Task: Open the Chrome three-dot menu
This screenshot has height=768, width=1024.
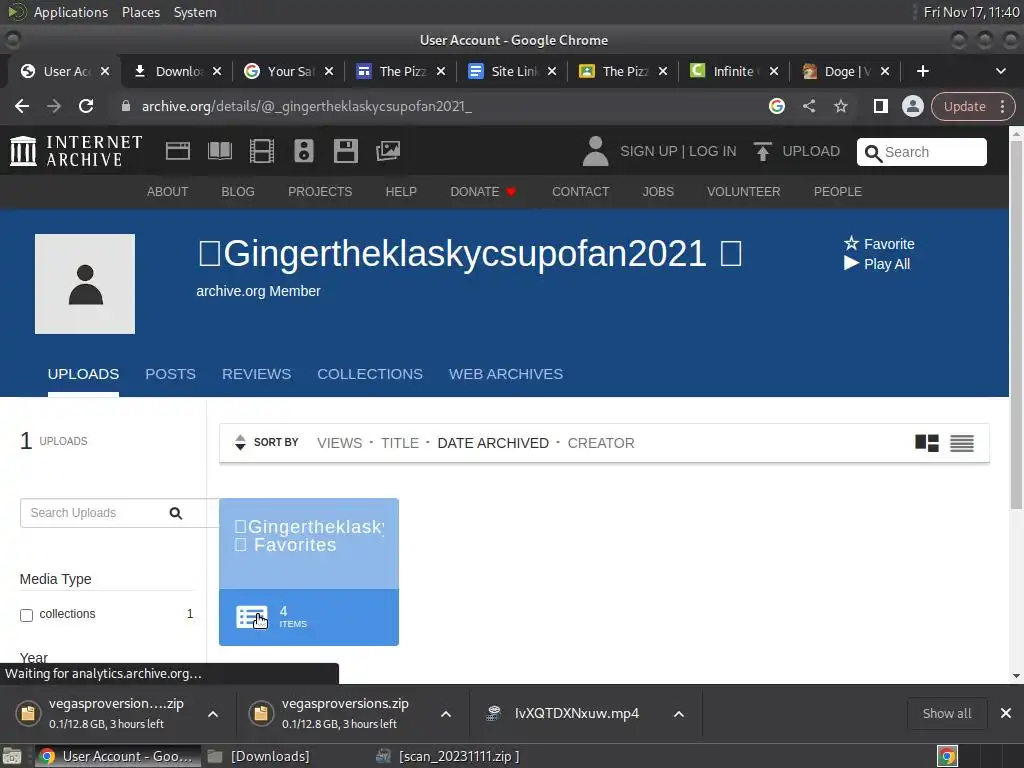Action: tap(1002, 106)
